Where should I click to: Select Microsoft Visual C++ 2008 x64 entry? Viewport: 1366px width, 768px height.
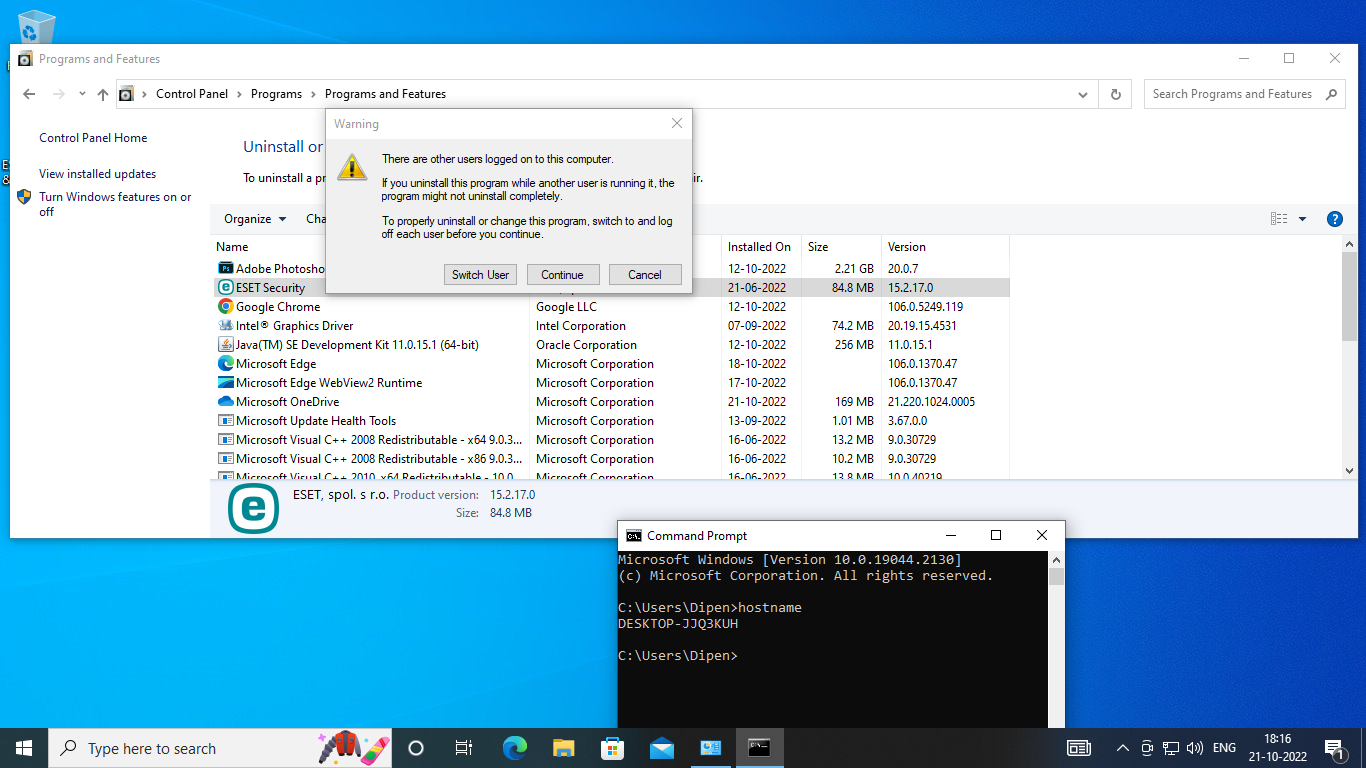[x=380, y=440]
